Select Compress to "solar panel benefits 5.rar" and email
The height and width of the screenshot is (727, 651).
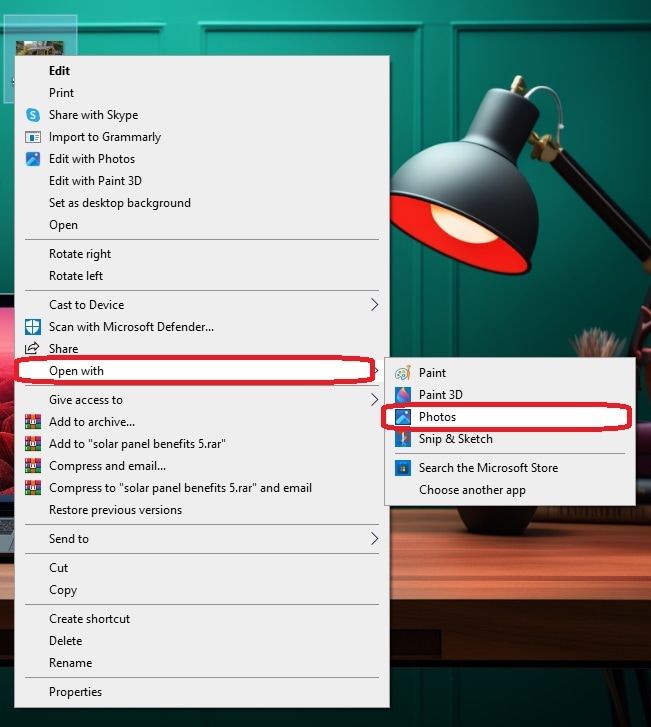pos(202,488)
